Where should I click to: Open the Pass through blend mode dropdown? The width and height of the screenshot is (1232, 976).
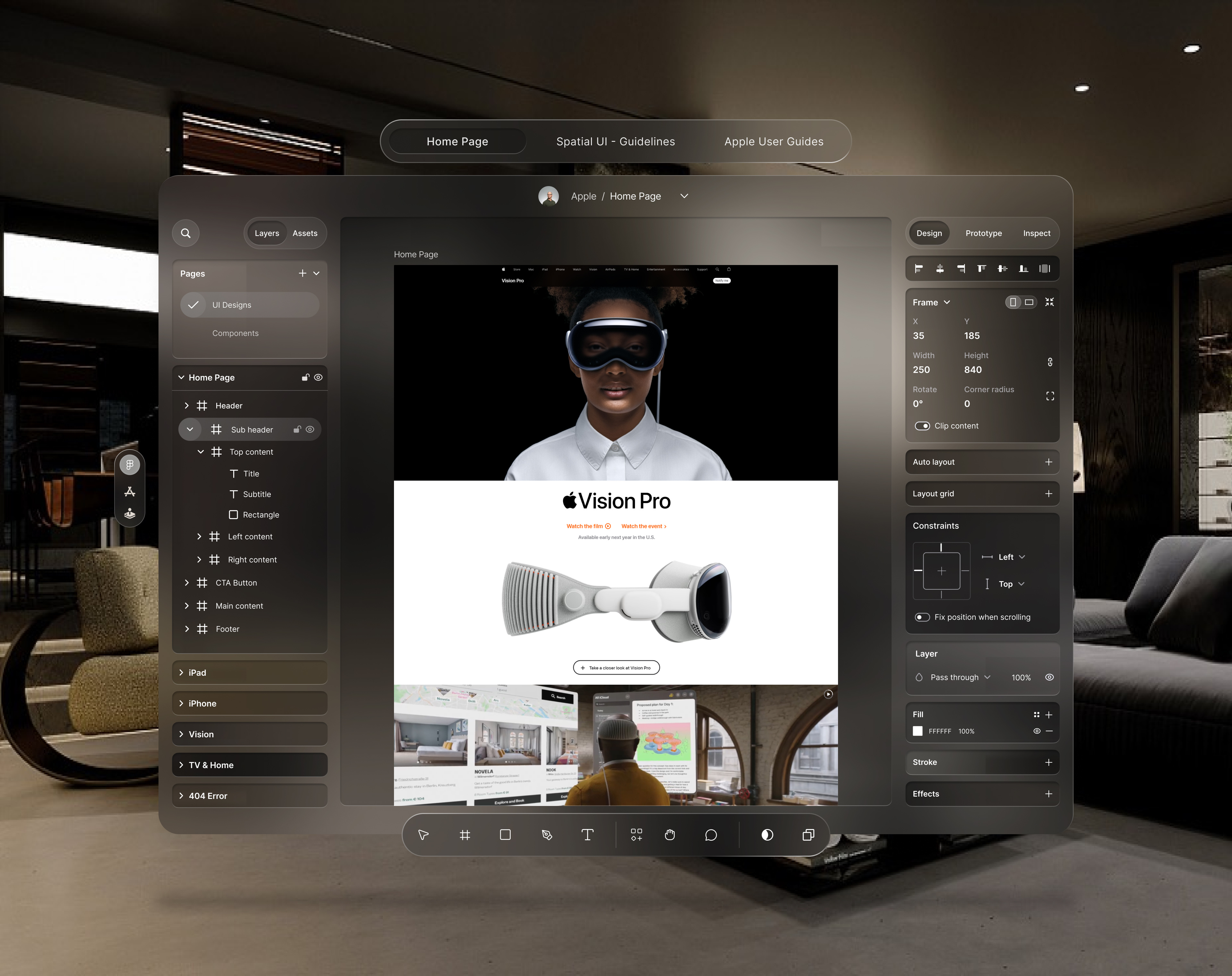(960, 677)
